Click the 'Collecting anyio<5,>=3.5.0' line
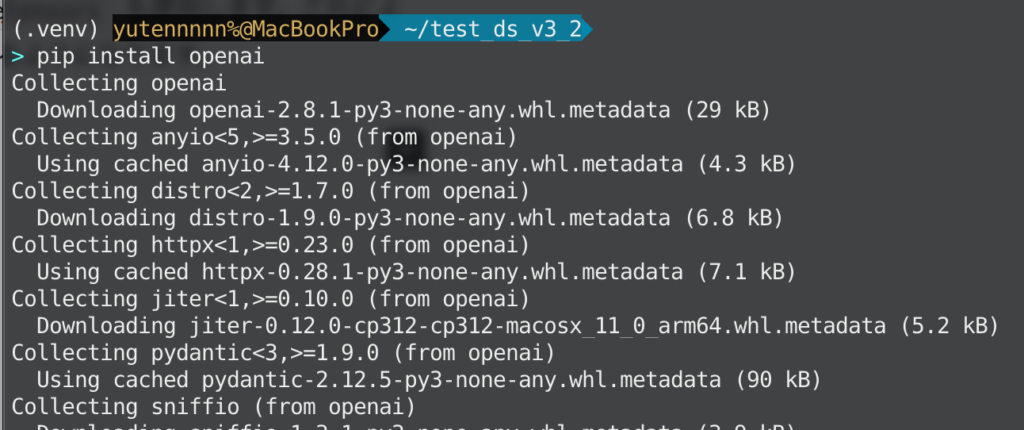1024x430 pixels. (x=264, y=137)
